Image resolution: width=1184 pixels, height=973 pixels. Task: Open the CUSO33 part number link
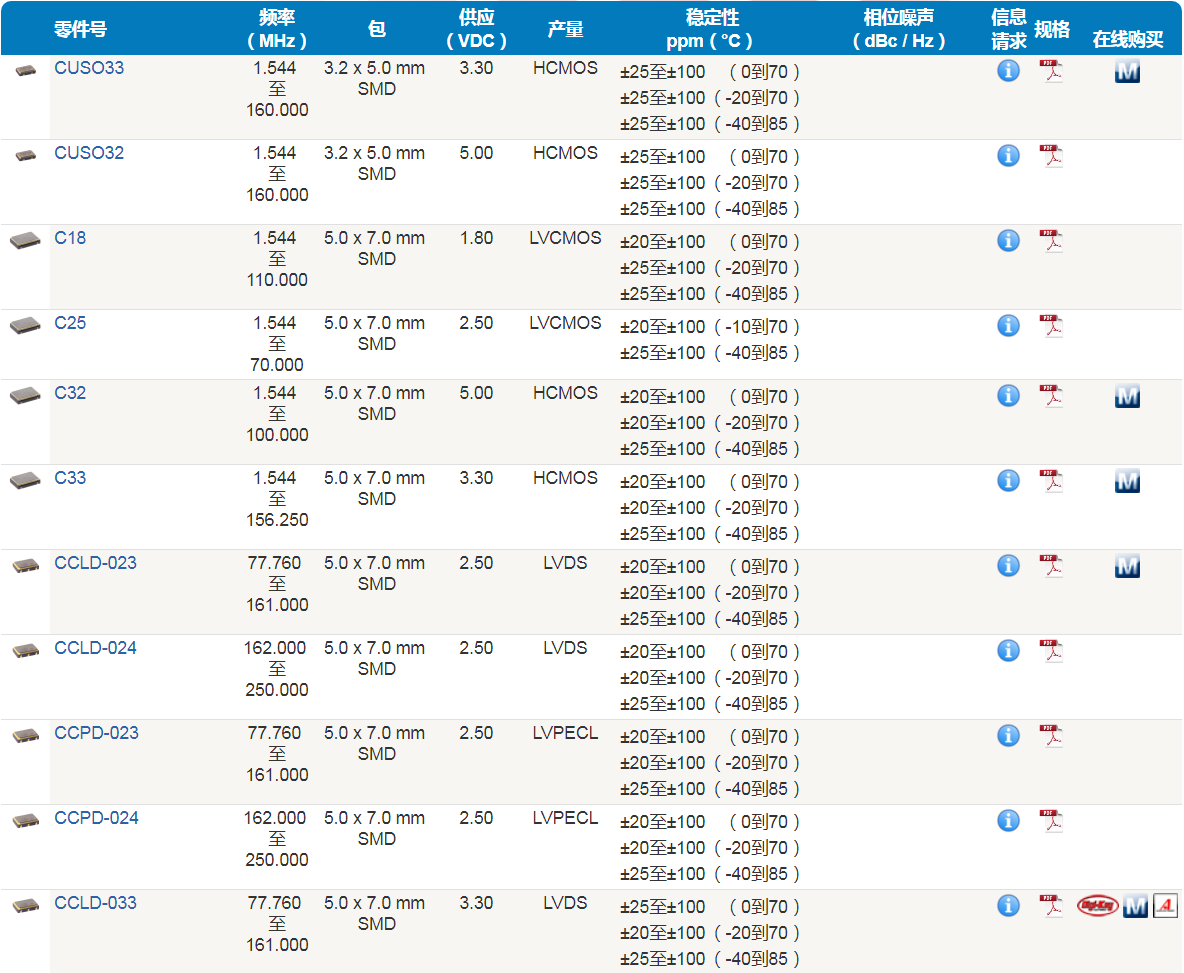(89, 68)
